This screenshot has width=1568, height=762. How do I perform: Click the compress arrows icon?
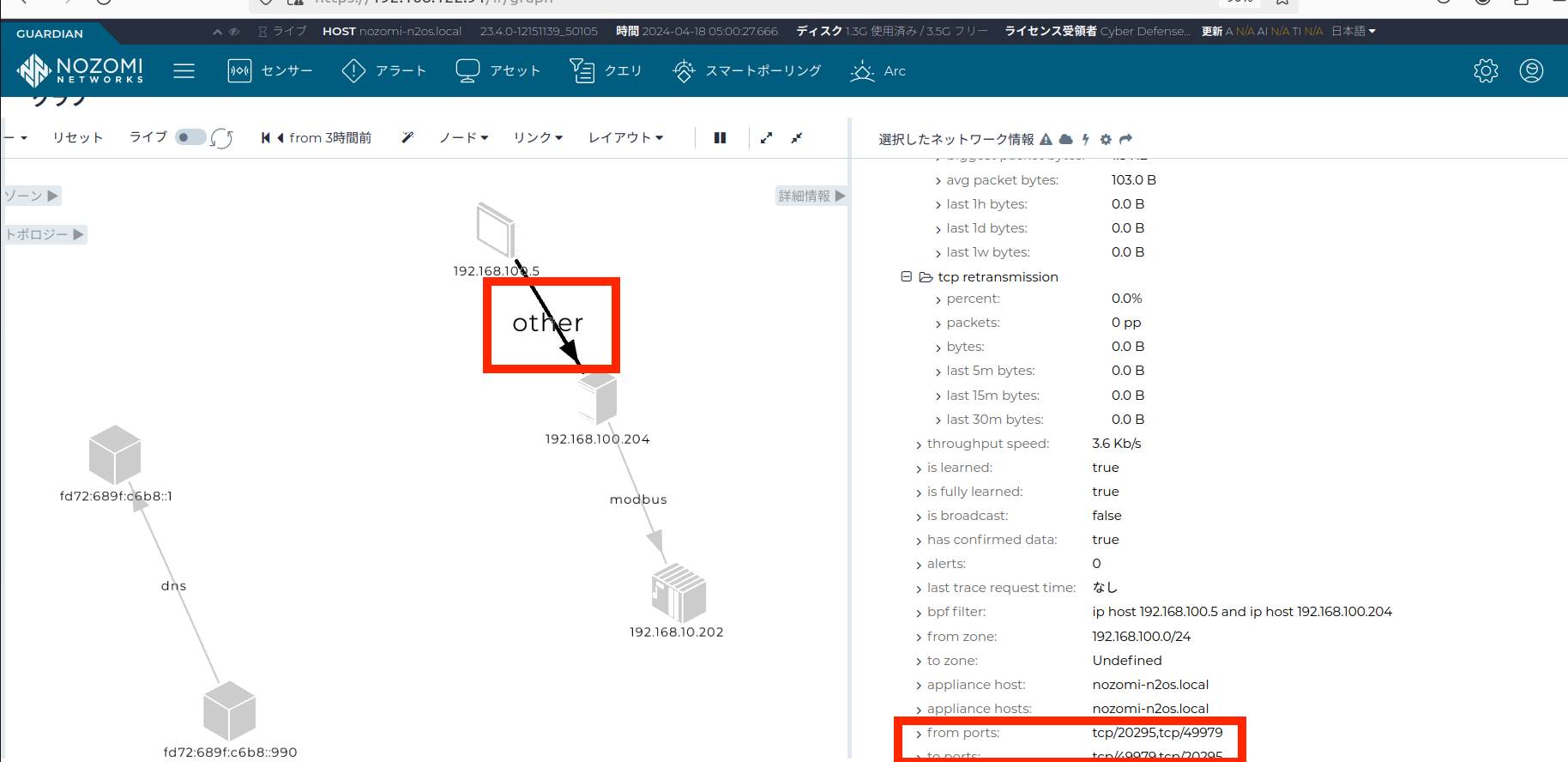(797, 137)
